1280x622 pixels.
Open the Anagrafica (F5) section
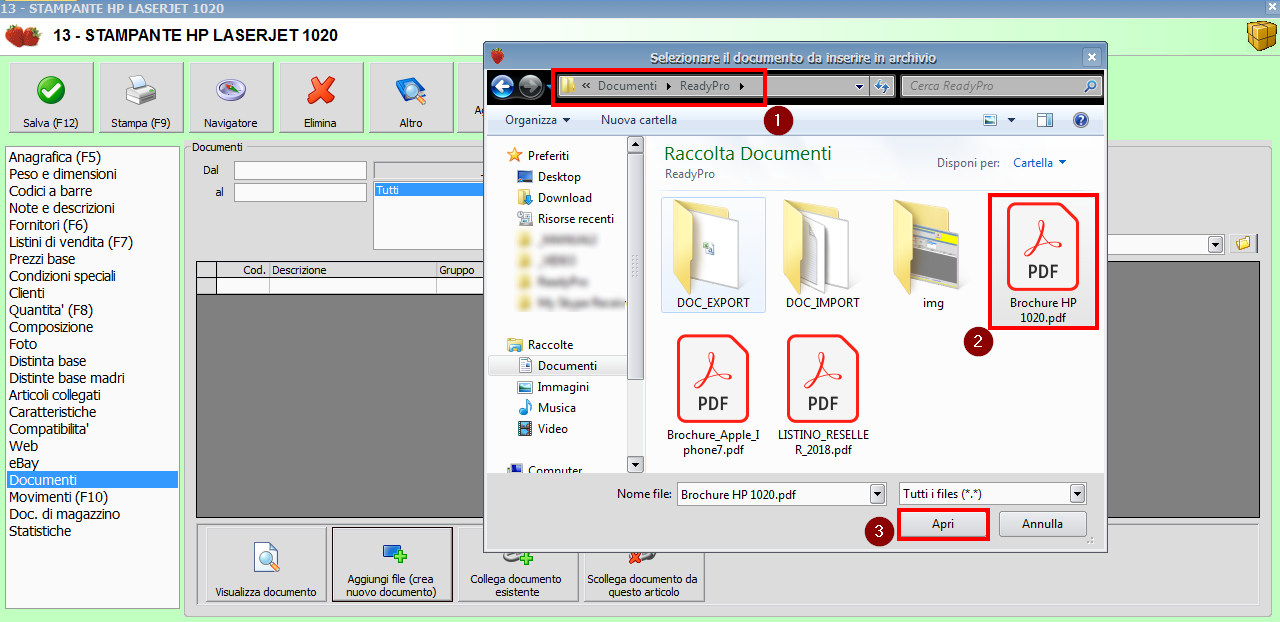click(55, 157)
